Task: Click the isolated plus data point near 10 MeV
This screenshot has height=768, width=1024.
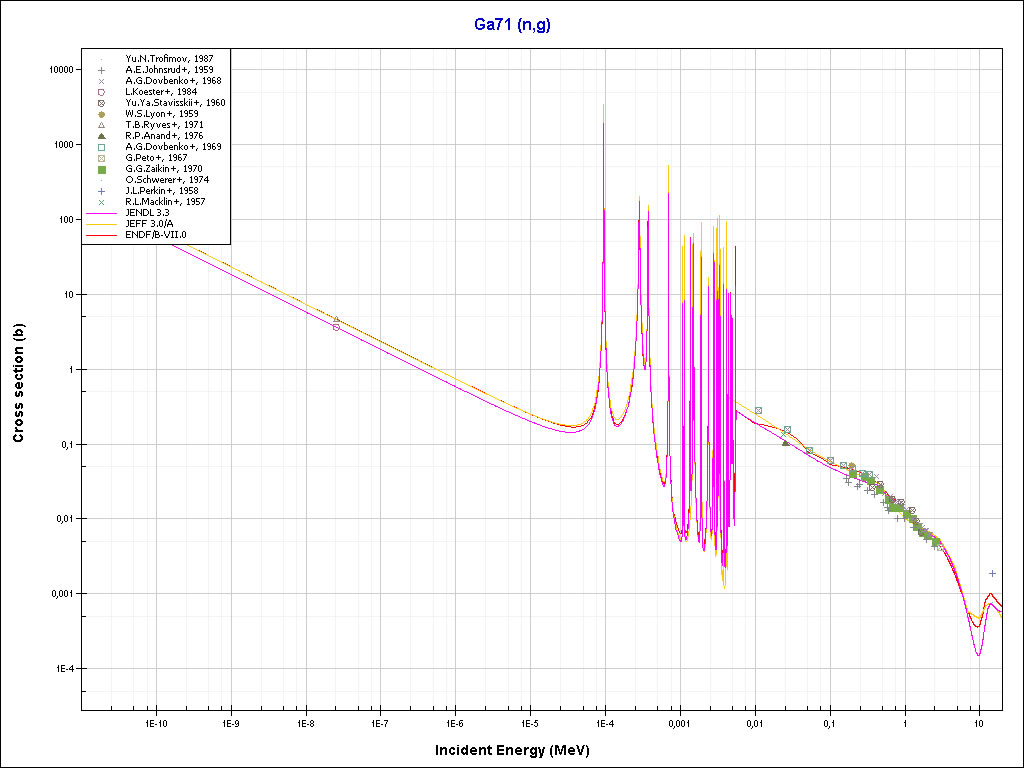Action: tap(992, 573)
